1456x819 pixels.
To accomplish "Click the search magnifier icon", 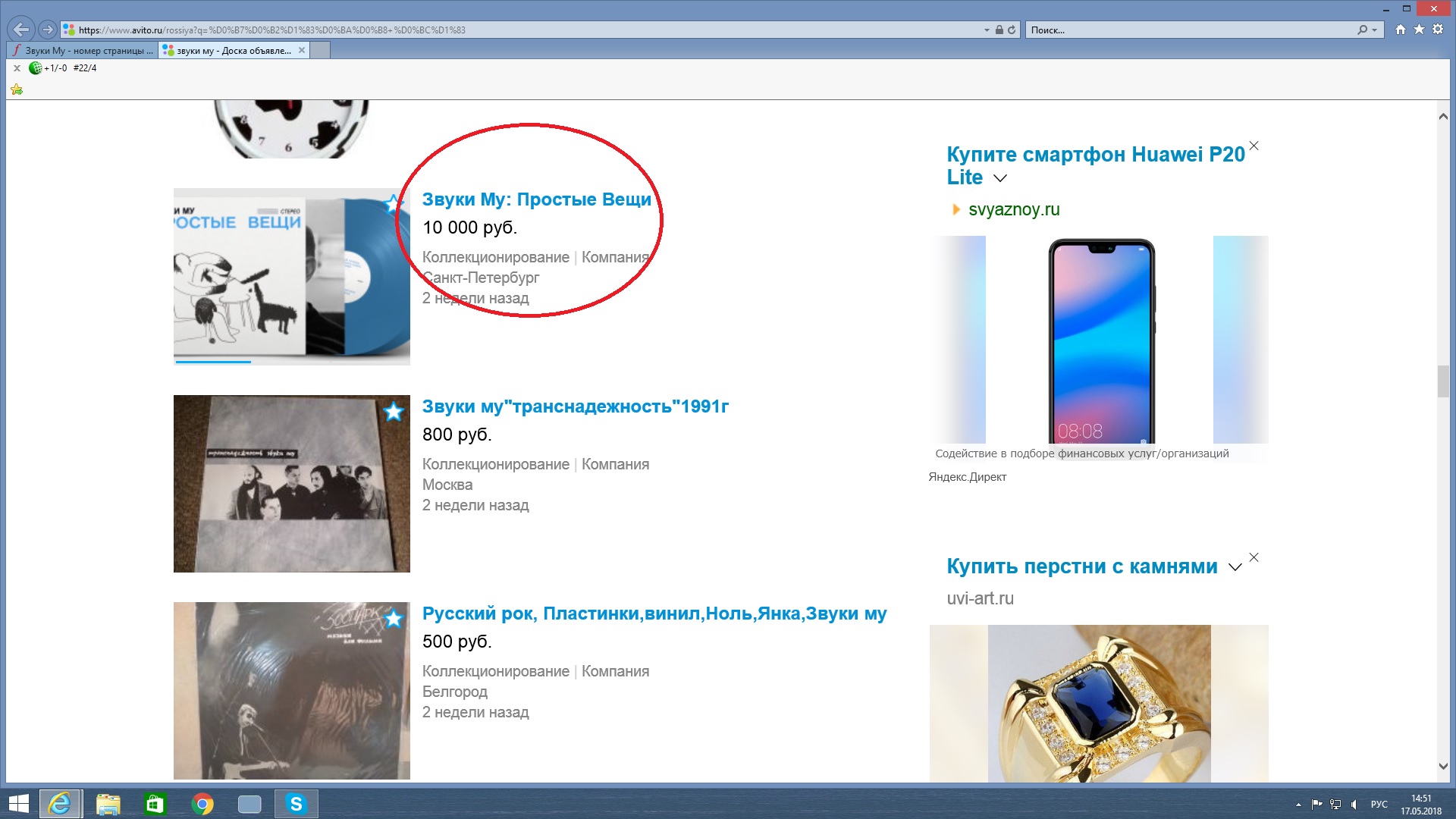I will (x=1363, y=30).
